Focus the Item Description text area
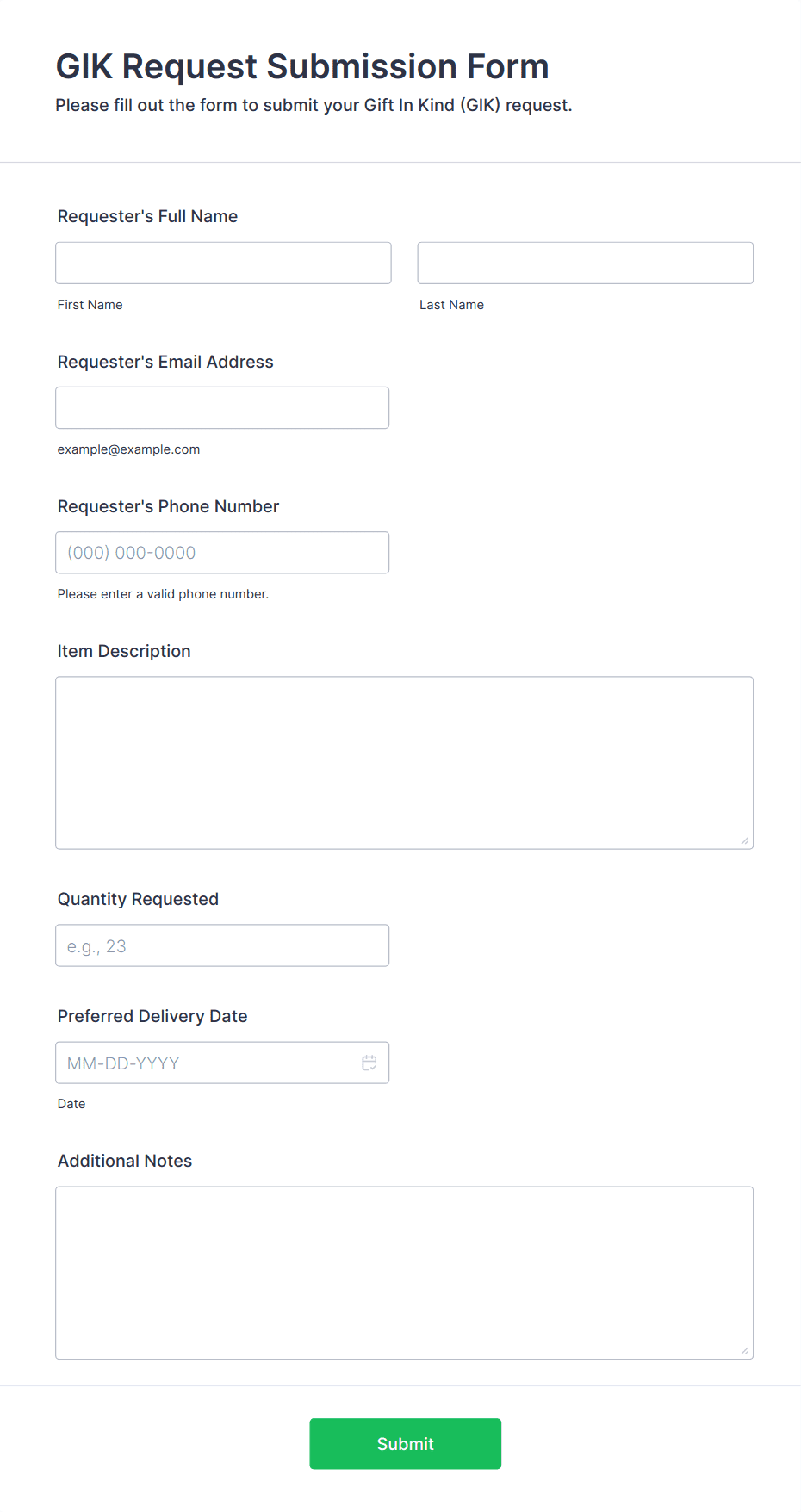Screen dimensions: 801x1512 (x=404, y=762)
